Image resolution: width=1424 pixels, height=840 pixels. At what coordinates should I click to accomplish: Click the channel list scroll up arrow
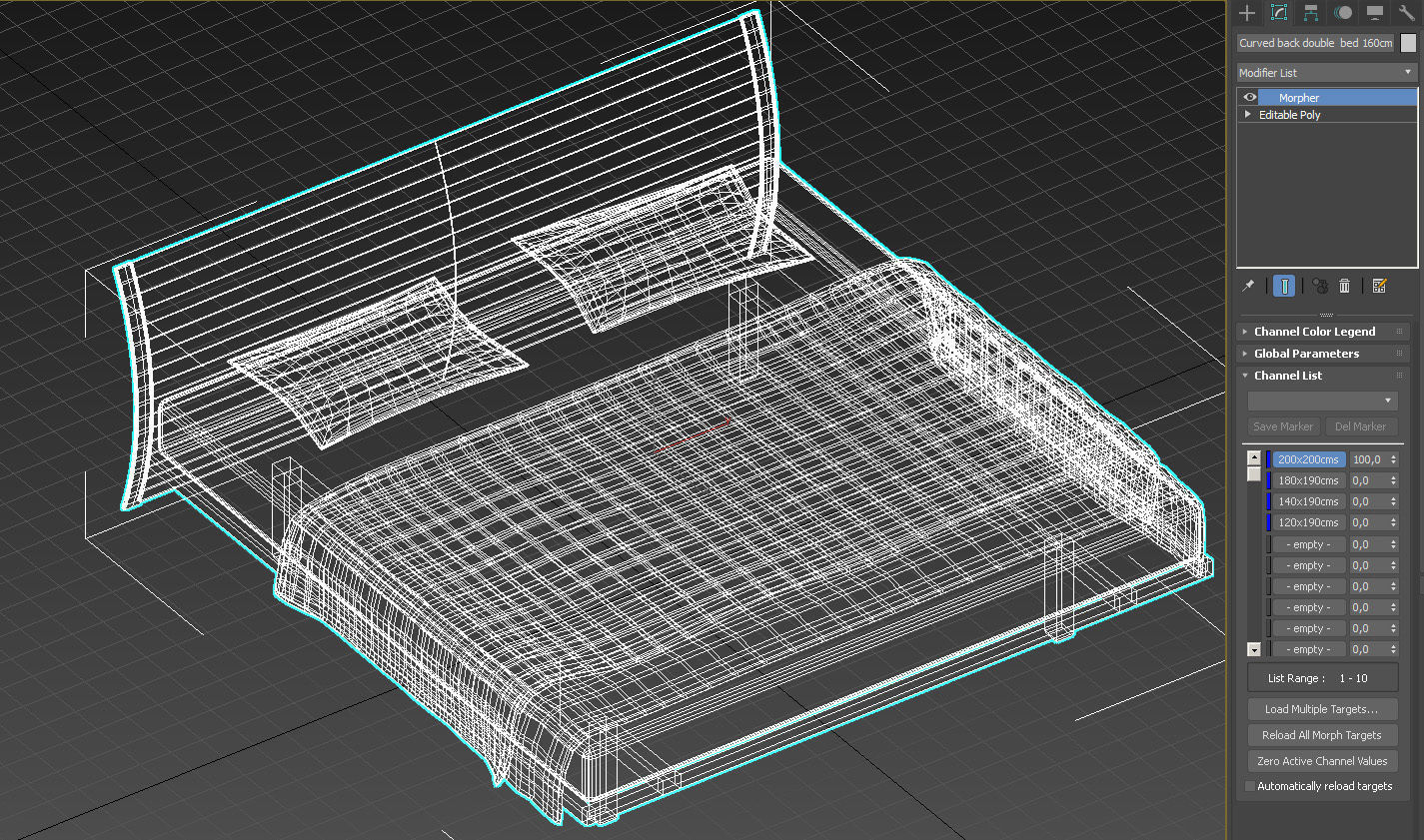tap(1254, 457)
